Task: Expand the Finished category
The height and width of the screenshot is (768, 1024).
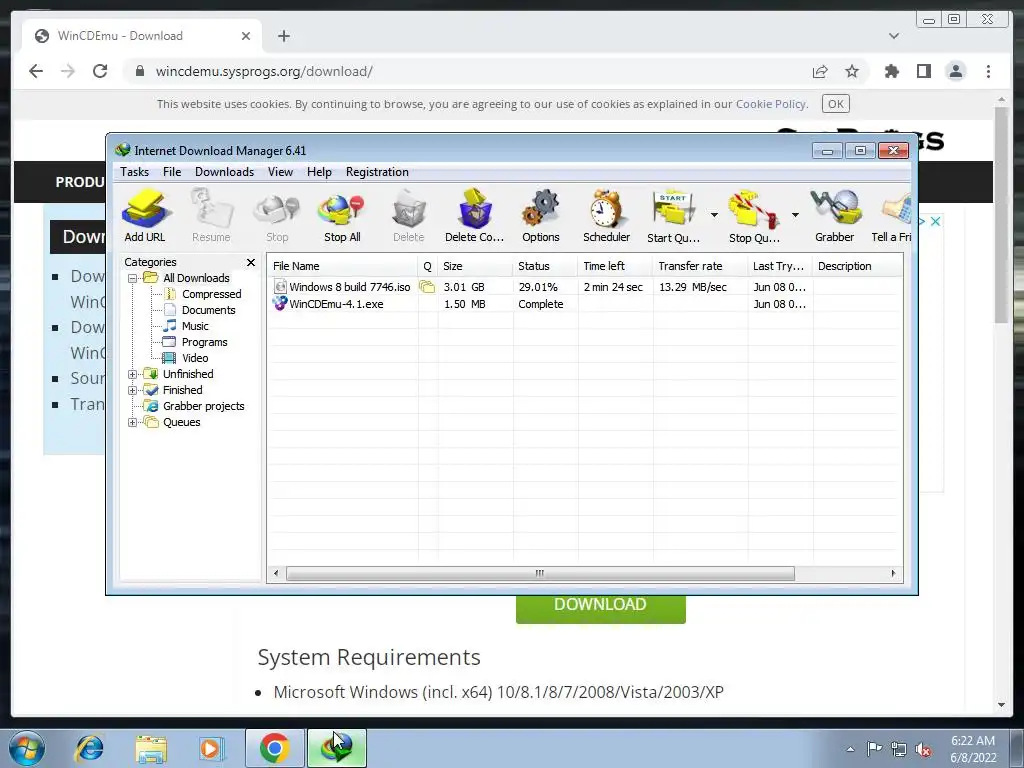Action: tap(133, 391)
